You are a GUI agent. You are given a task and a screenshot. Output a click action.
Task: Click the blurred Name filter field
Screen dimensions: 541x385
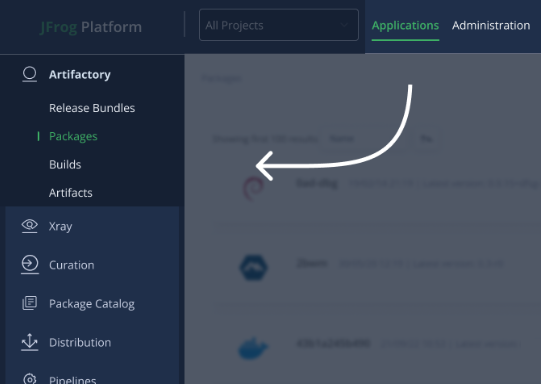tap(365, 139)
